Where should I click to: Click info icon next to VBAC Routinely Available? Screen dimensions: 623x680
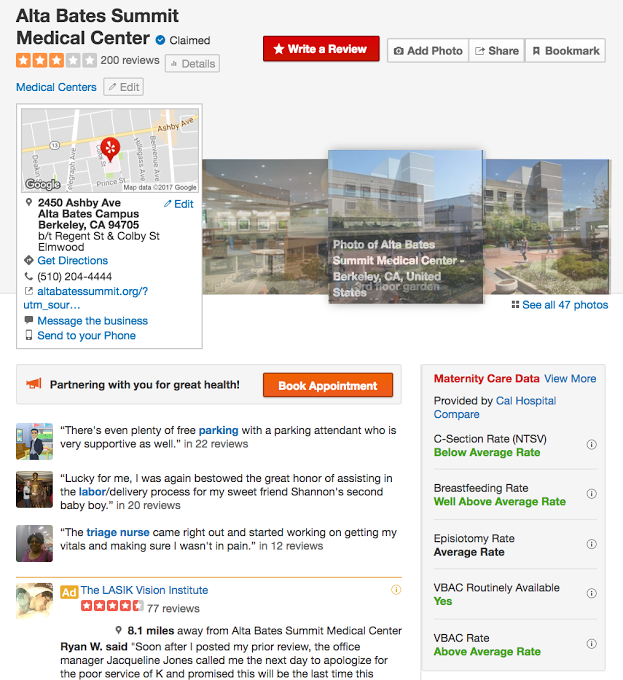click(591, 593)
